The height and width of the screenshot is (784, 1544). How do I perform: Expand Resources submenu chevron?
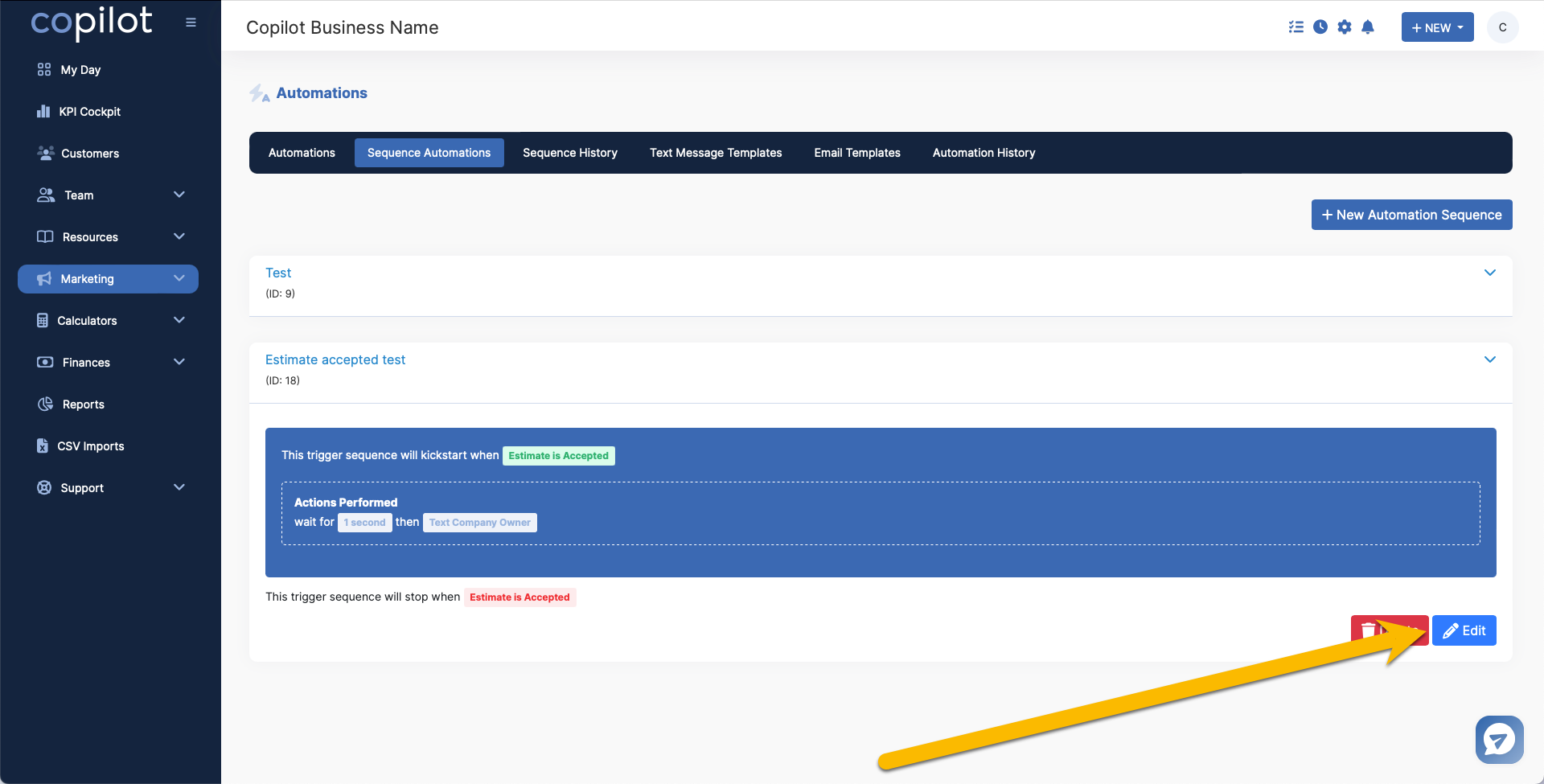179,236
